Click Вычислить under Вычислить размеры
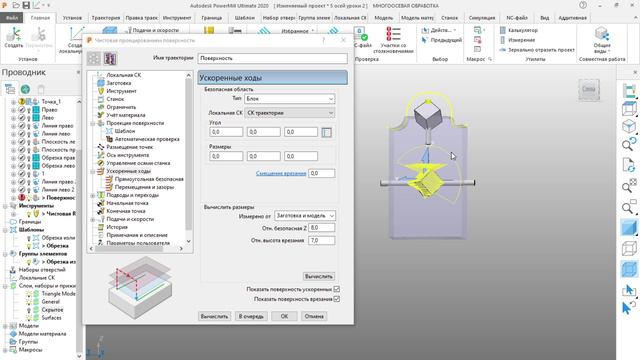Image resolution: width=640 pixels, height=360 pixels. tap(319, 276)
